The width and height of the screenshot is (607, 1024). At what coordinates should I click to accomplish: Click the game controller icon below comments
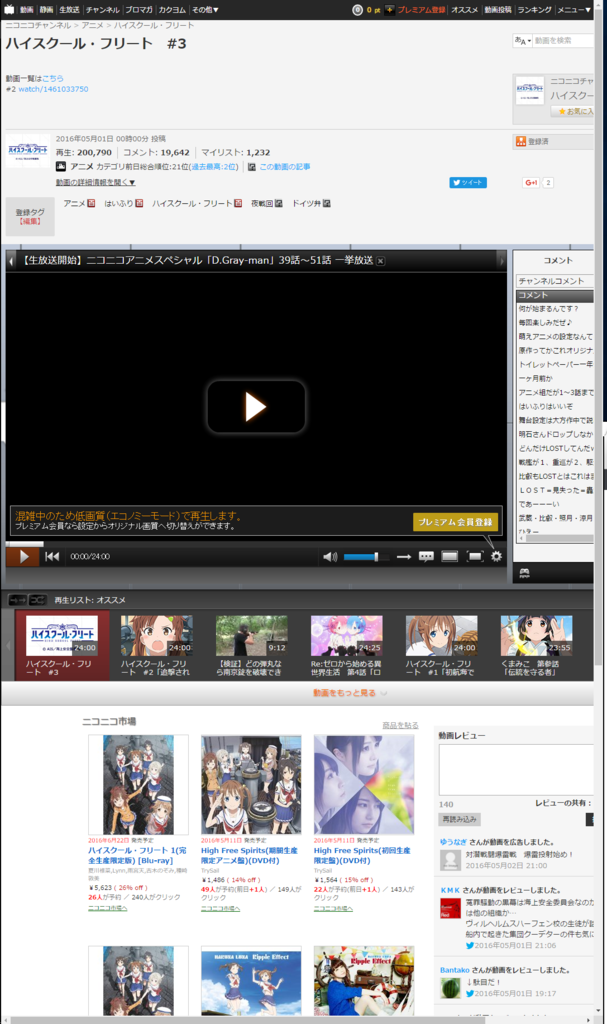coord(524,573)
